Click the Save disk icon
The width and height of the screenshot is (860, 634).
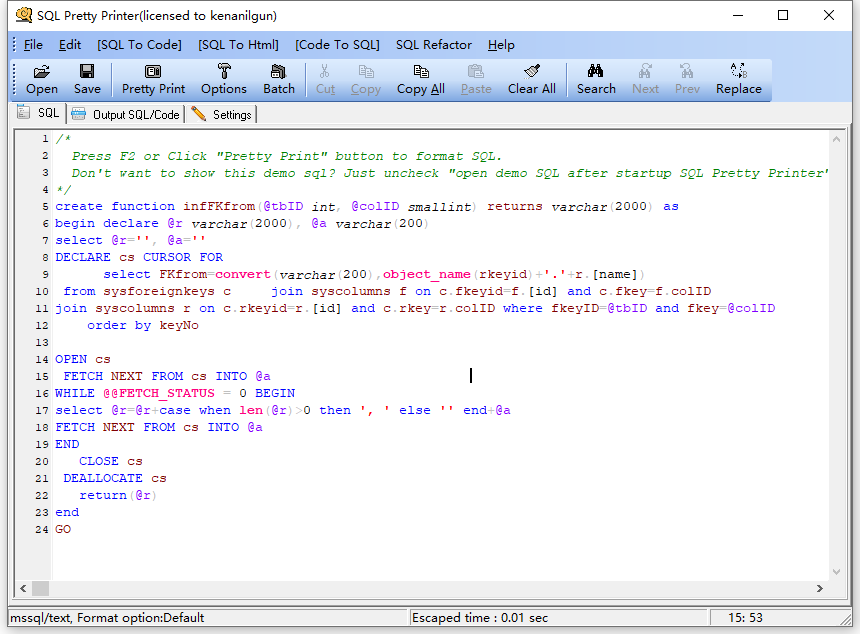click(87, 80)
